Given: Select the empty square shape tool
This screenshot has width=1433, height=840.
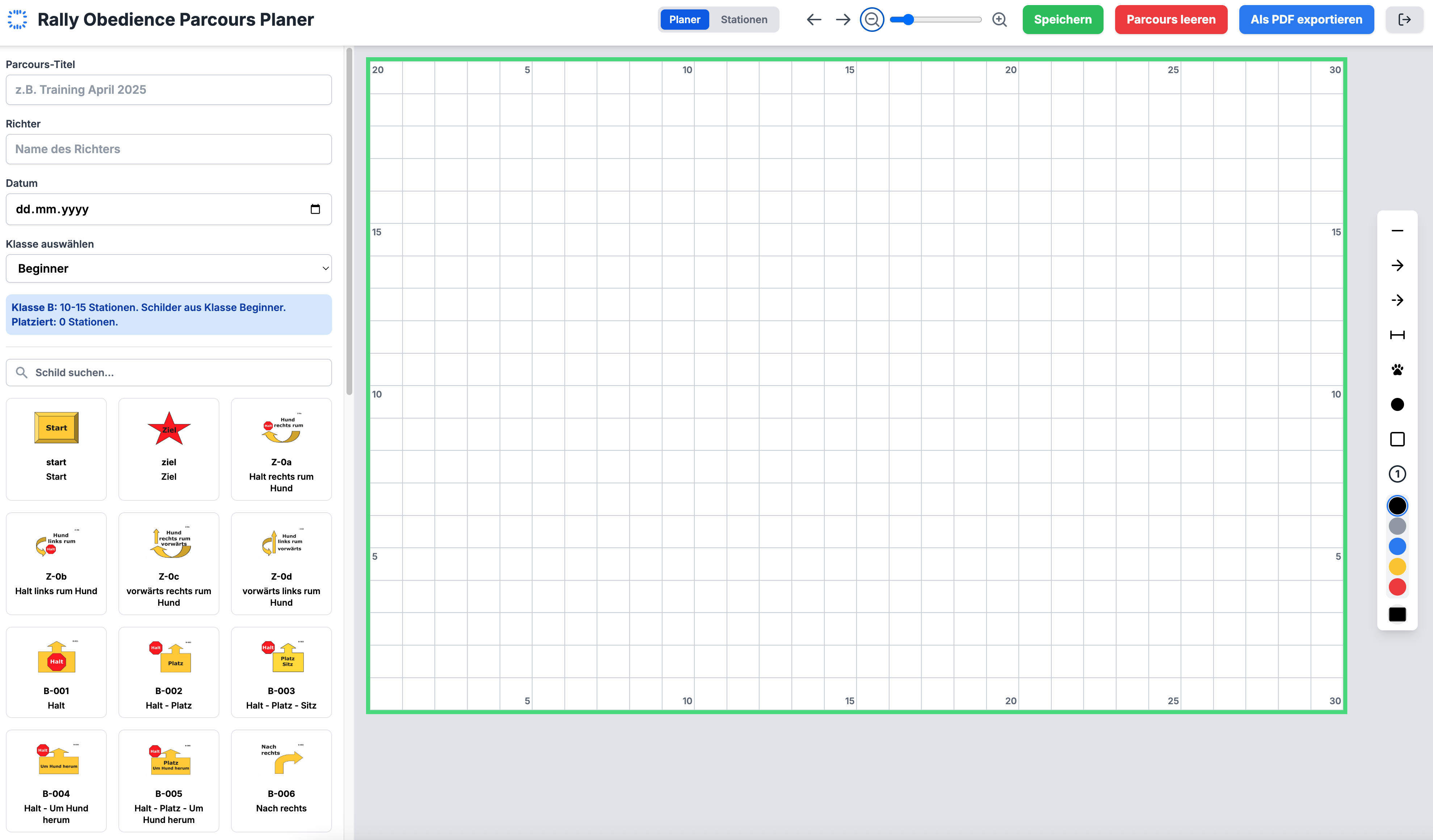Looking at the screenshot, I should tap(1396, 439).
